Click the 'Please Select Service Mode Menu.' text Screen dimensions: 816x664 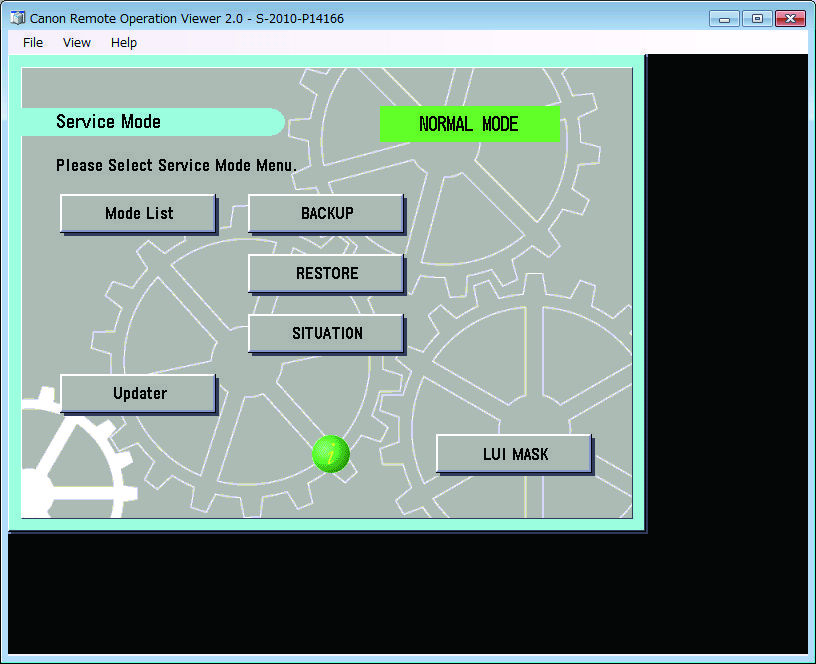(176, 165)
